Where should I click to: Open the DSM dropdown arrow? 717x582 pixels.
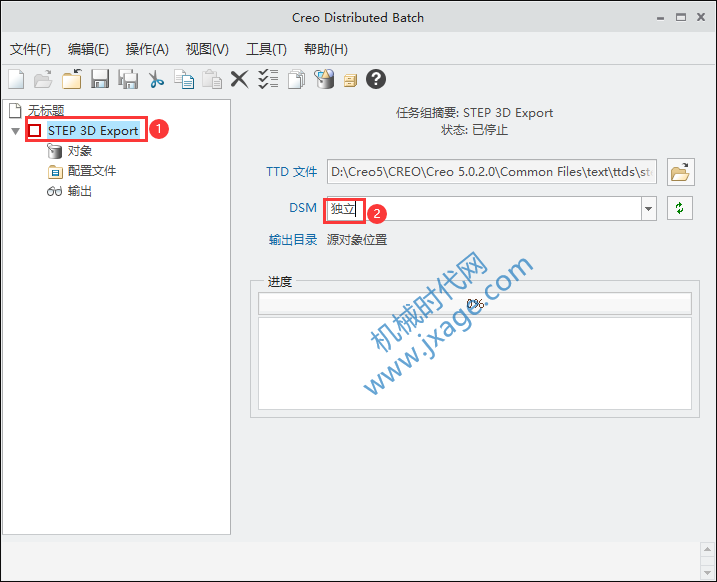coord(648,208)
